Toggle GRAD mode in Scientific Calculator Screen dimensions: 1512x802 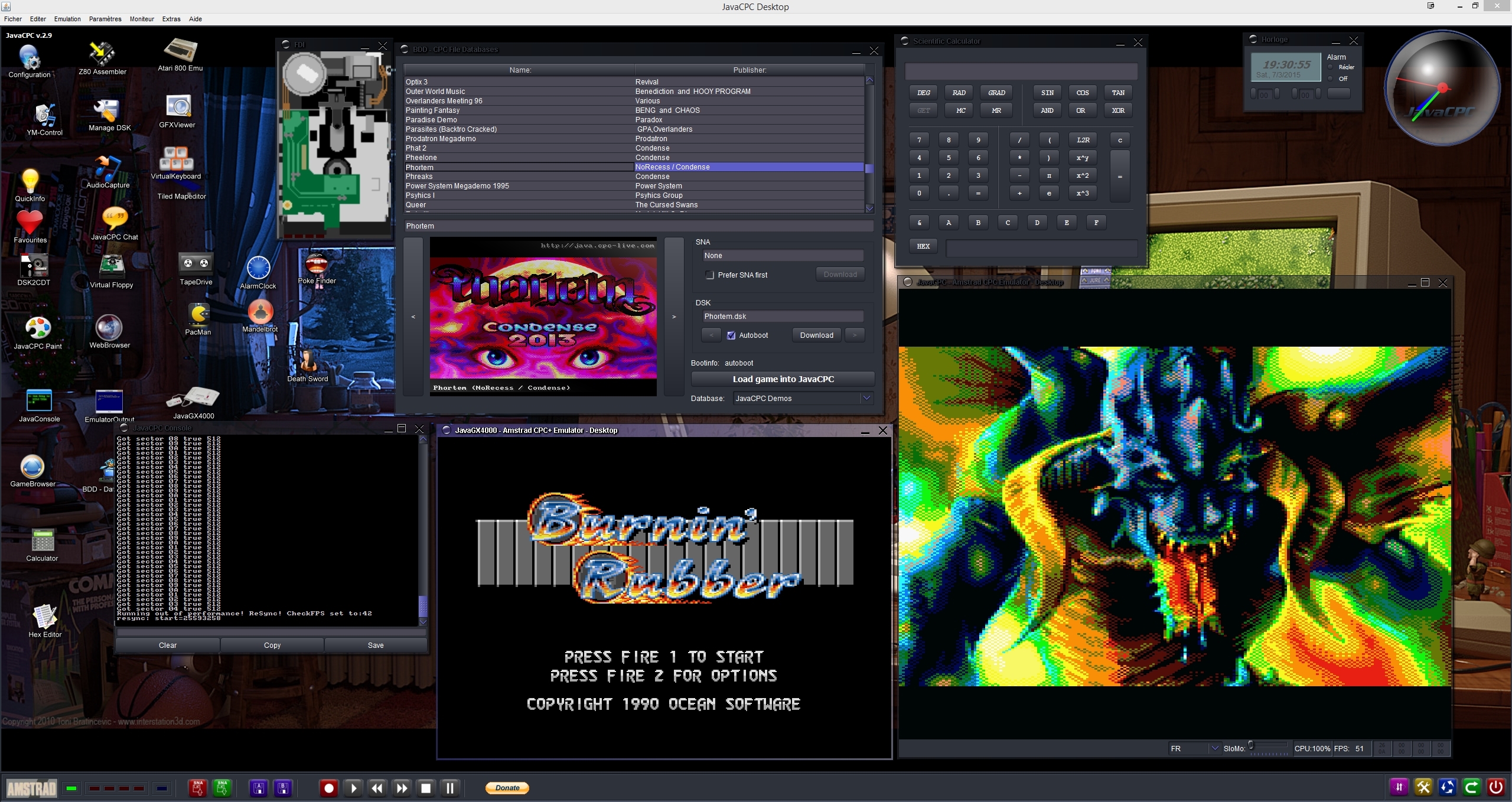[x=996, y=93]
